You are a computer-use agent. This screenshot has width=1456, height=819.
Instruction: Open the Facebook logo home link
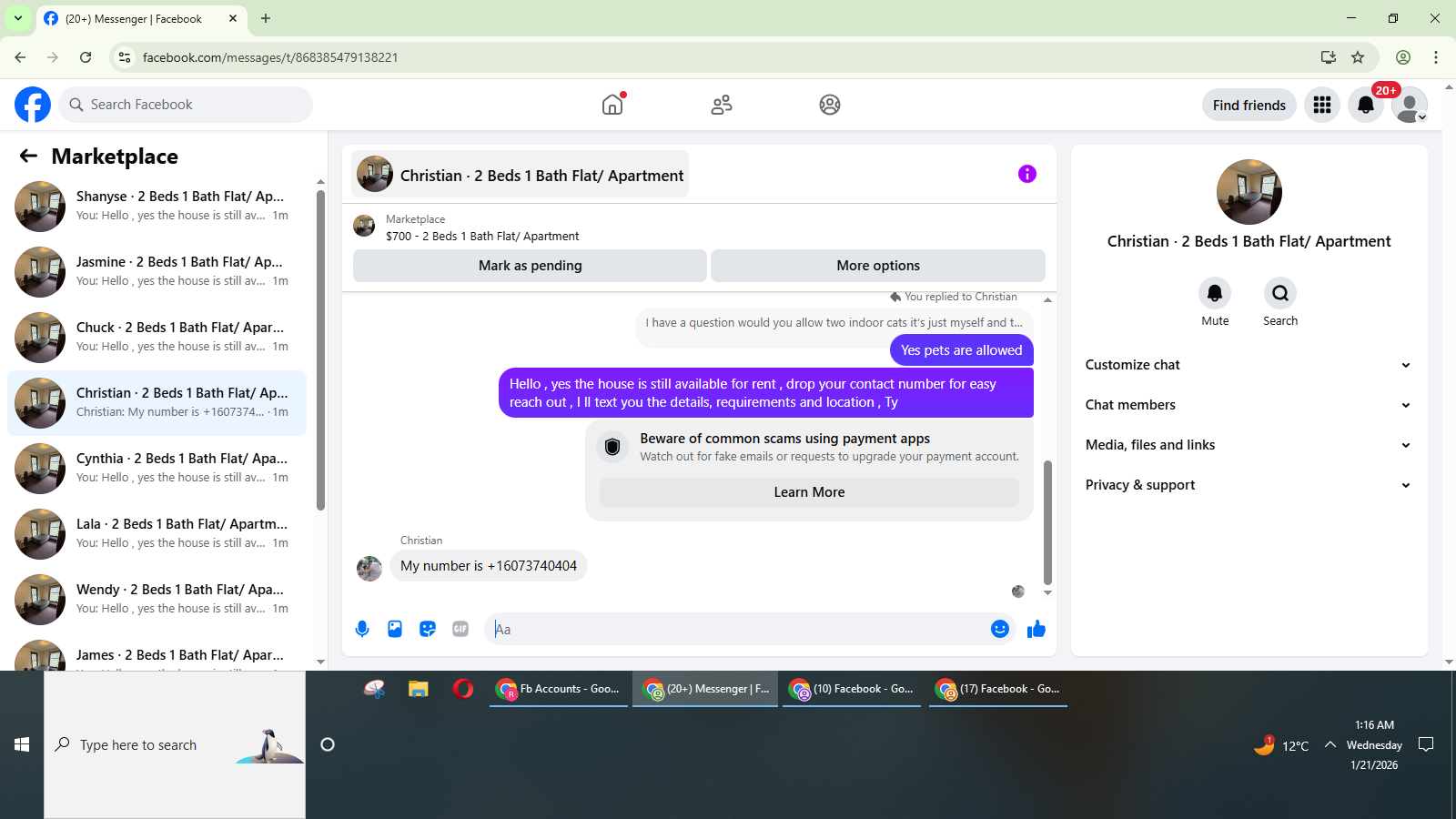click(33, 105)
